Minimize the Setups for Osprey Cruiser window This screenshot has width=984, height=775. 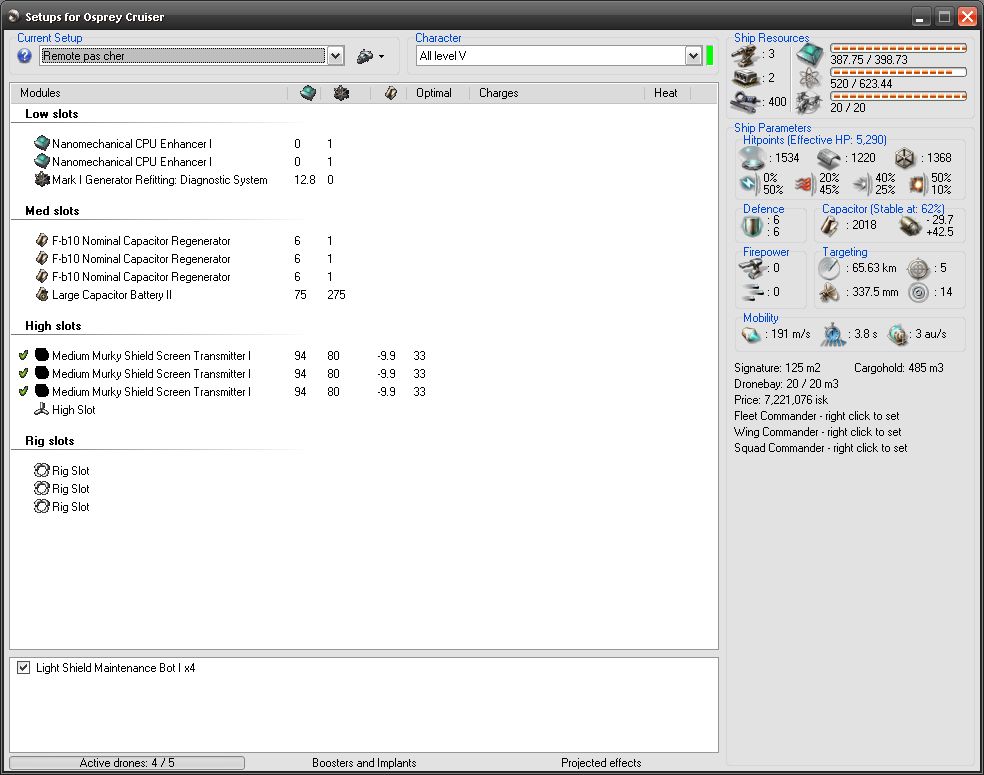920,17
